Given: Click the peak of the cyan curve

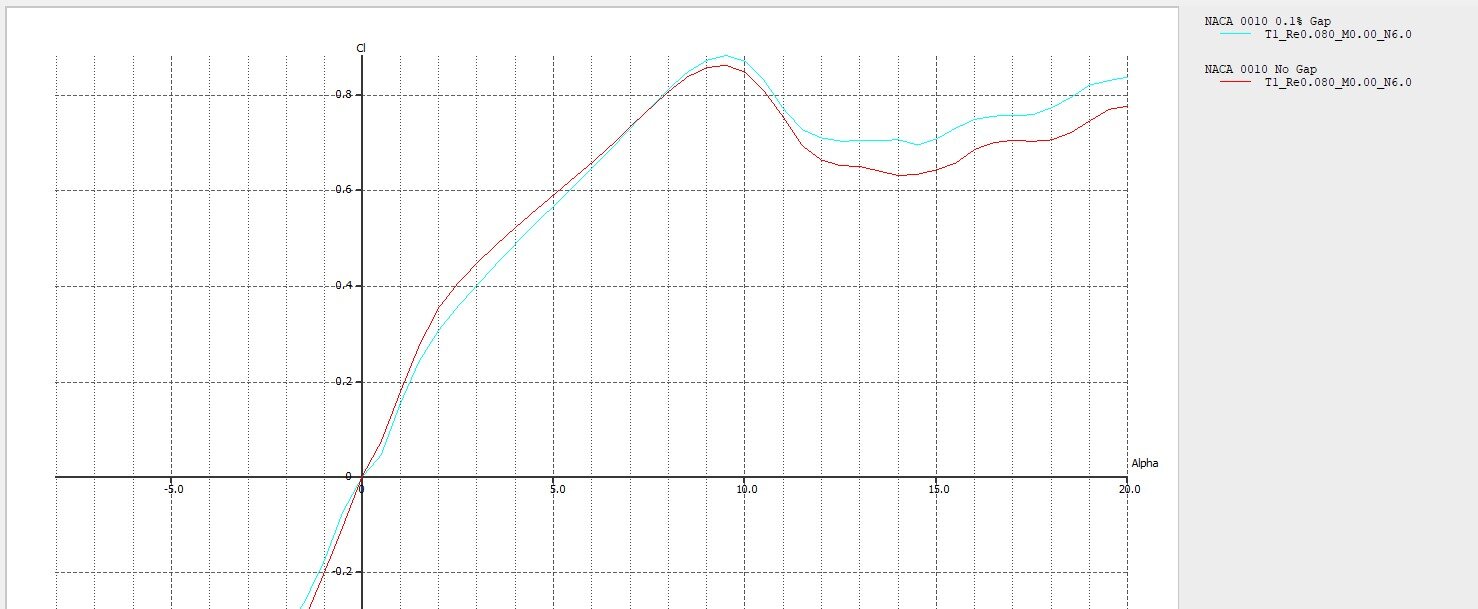Looking at the screenshot, I should tap(727, 56).
